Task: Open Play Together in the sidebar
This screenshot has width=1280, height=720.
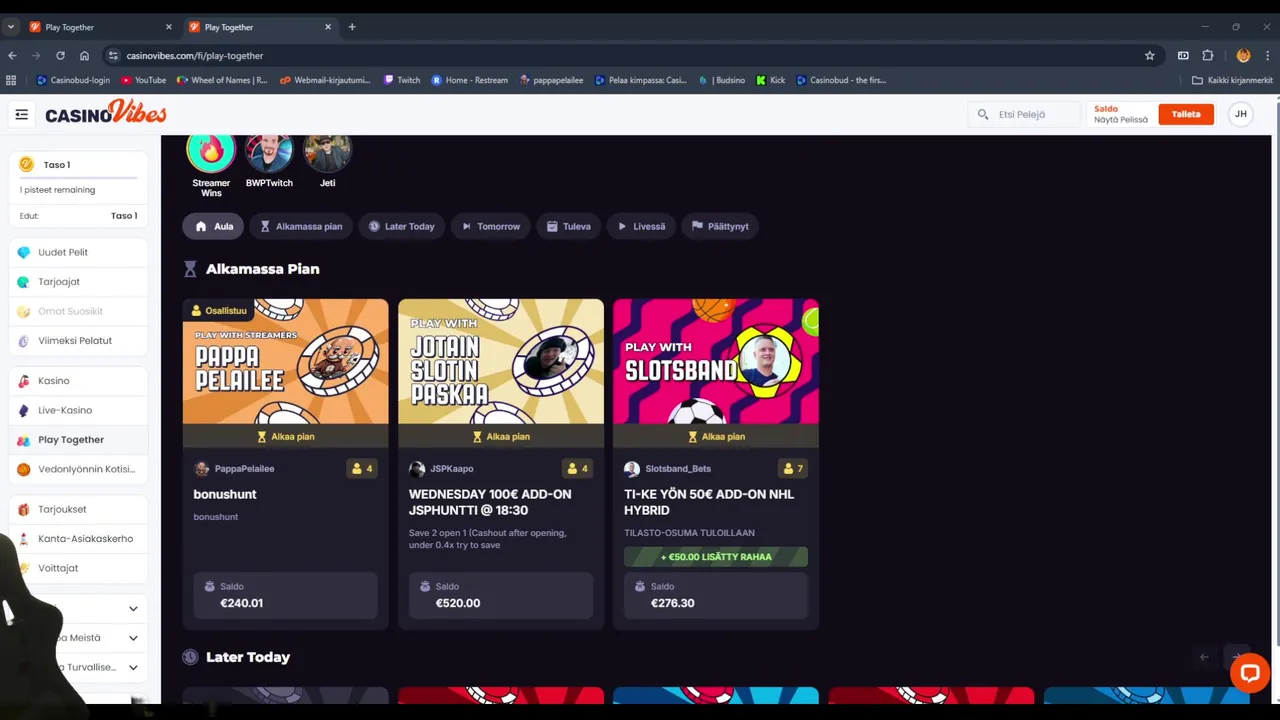Action: pyautogui.click(x=78, y=440)
